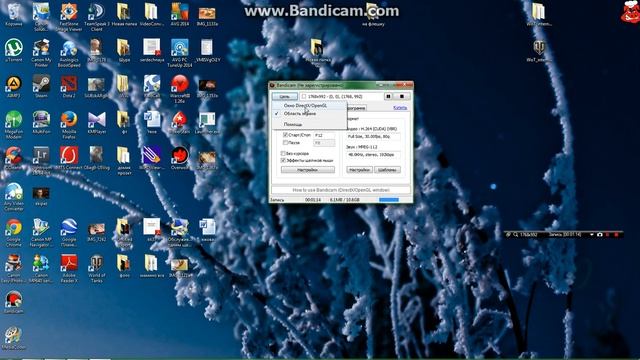The image size is (640, 360).
Task: Open World of Tanks desktop icon
Action: pyautogui.click(x=97, y=269)
